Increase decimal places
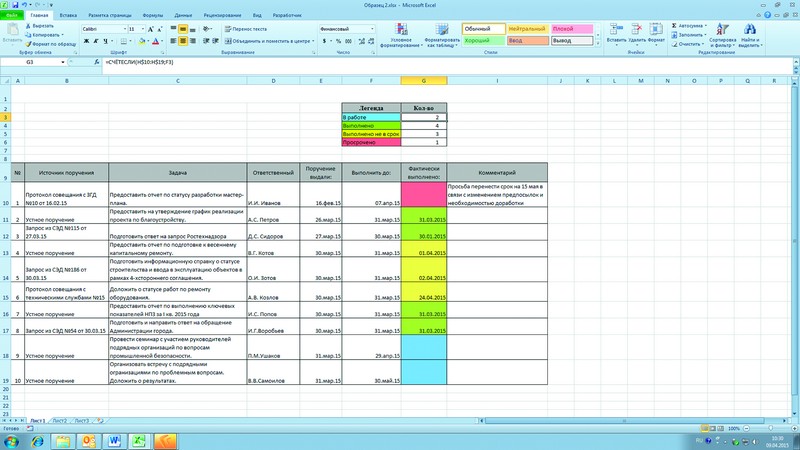Screen dimensions: 800x450 362,41
